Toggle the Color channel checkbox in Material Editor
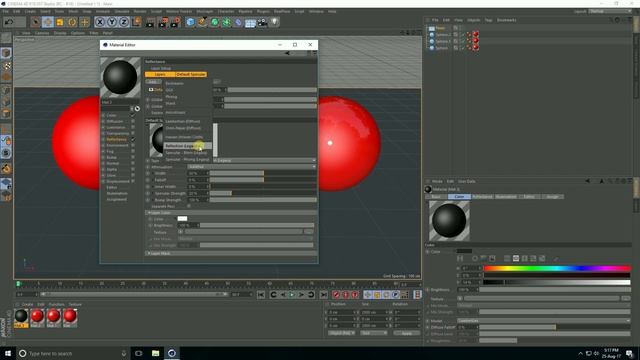Image resolution: width=640 pixels, height=360 pixels. coord(133,115)
